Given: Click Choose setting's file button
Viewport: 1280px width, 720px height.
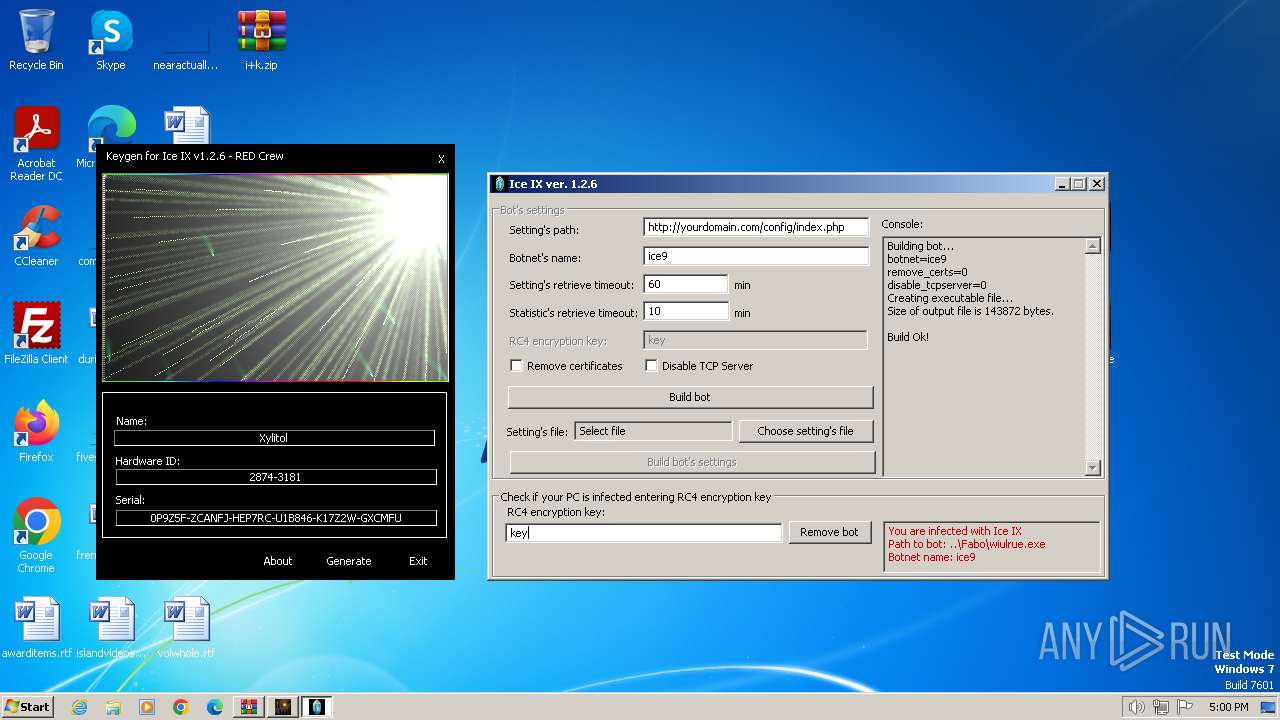Looking at the screenshot, I should pyautogui.click(x=805, y=431).
